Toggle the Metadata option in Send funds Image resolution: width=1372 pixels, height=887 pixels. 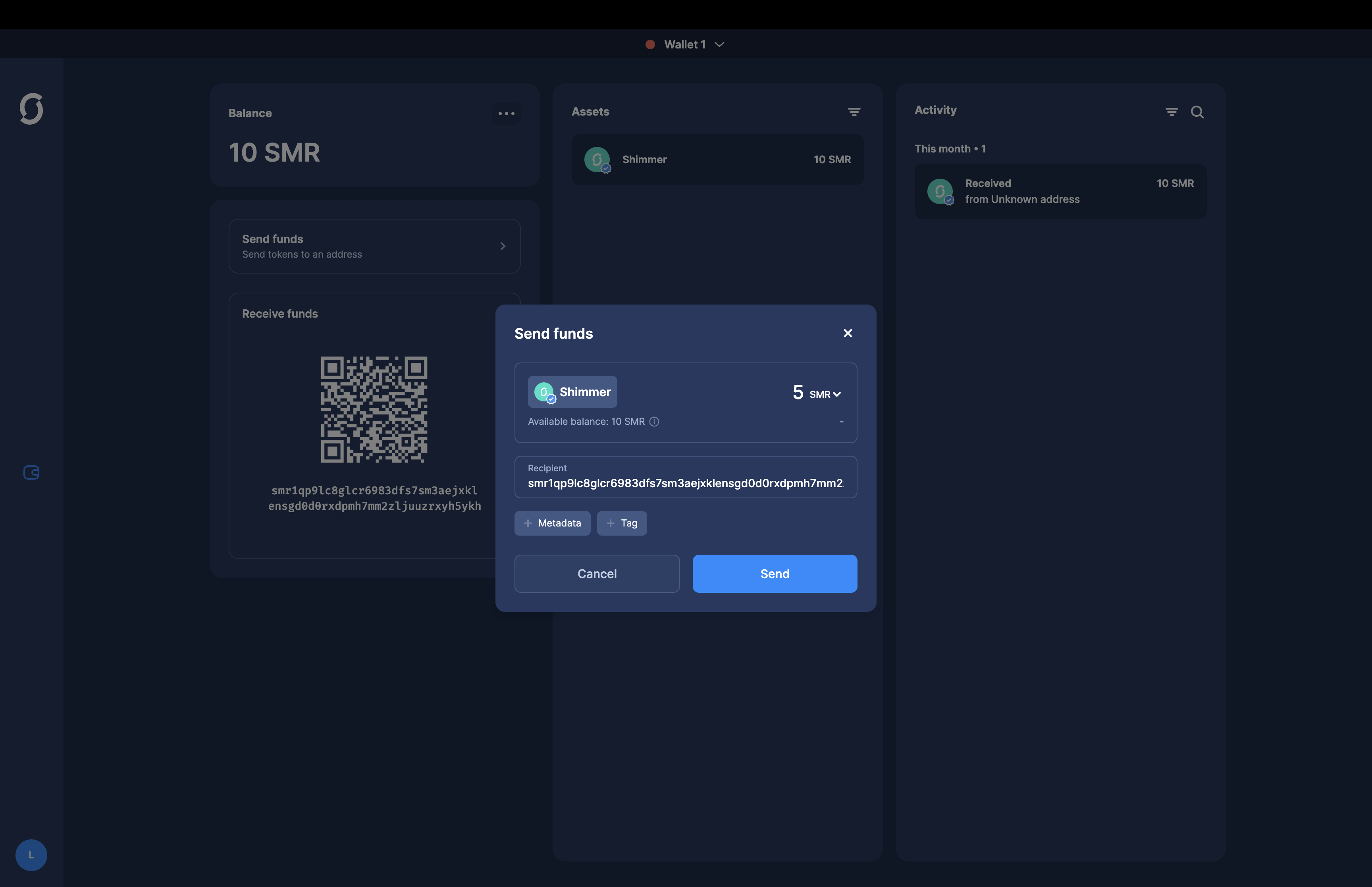[x=551, y=522]
